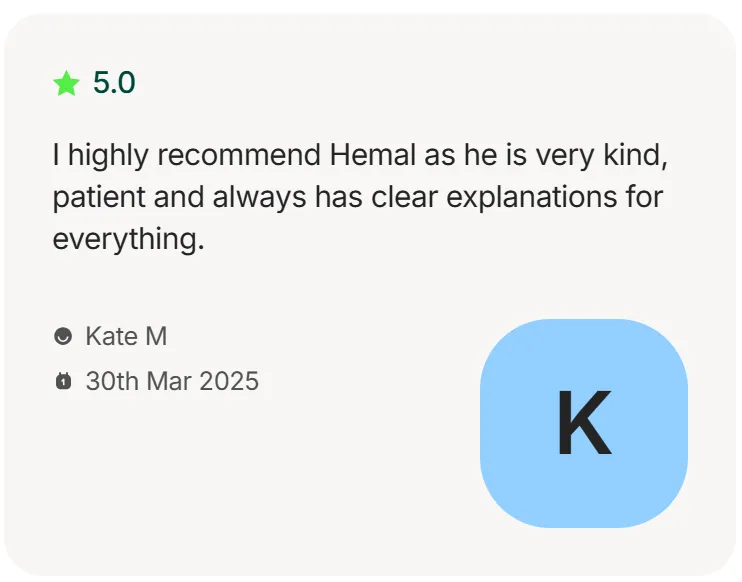Click the word patient in the review
Viewport: 742px width, 582px height.
point(98,197)
